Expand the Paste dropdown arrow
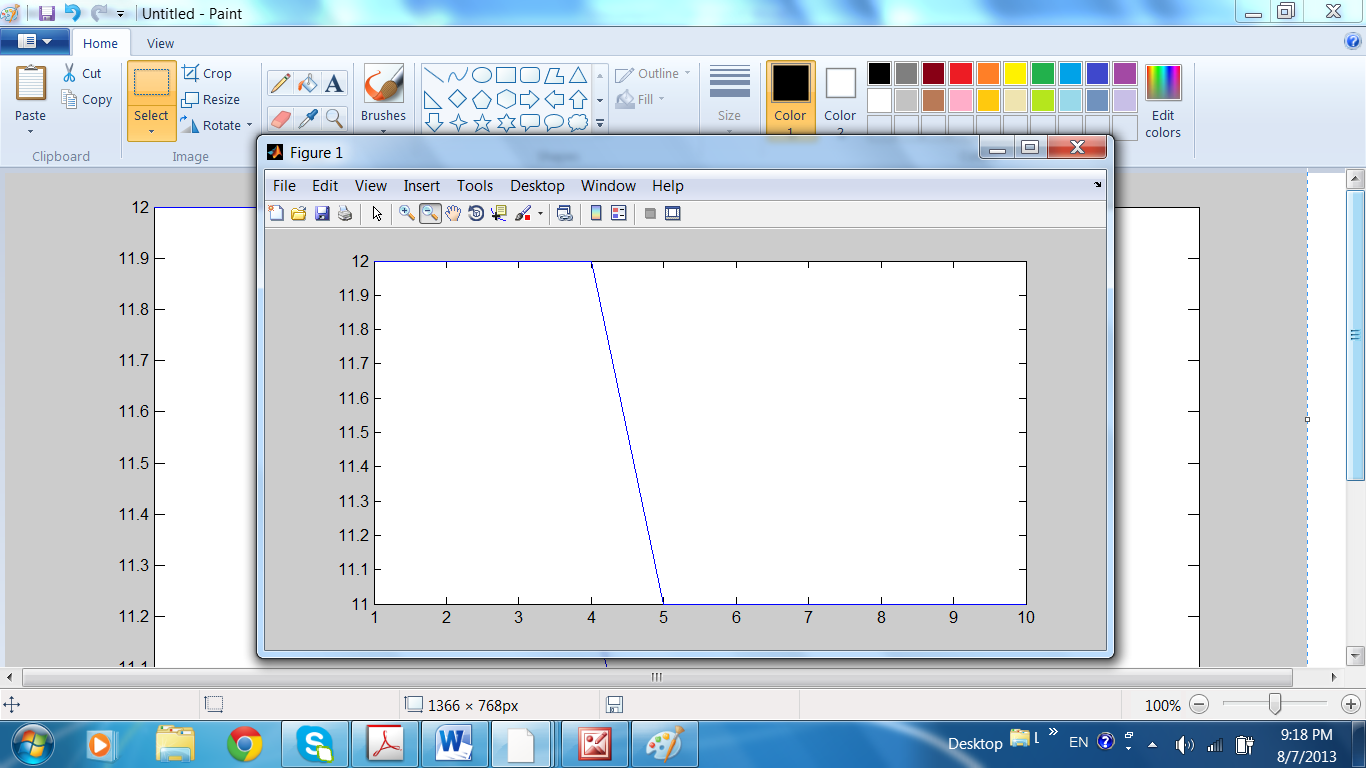This screenshot has height=768, width=1366. coord(30,132)
